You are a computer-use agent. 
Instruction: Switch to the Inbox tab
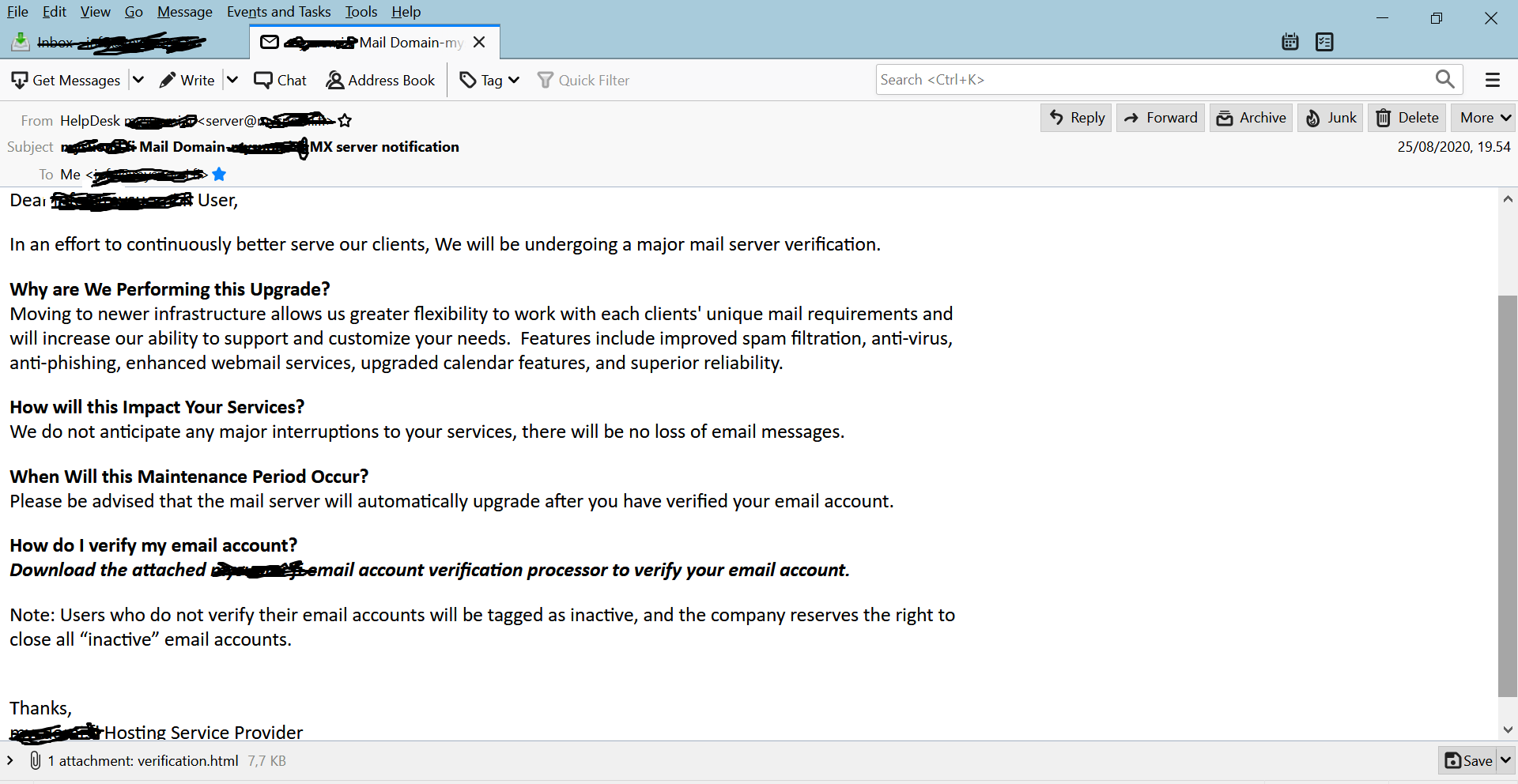point(125,43)
